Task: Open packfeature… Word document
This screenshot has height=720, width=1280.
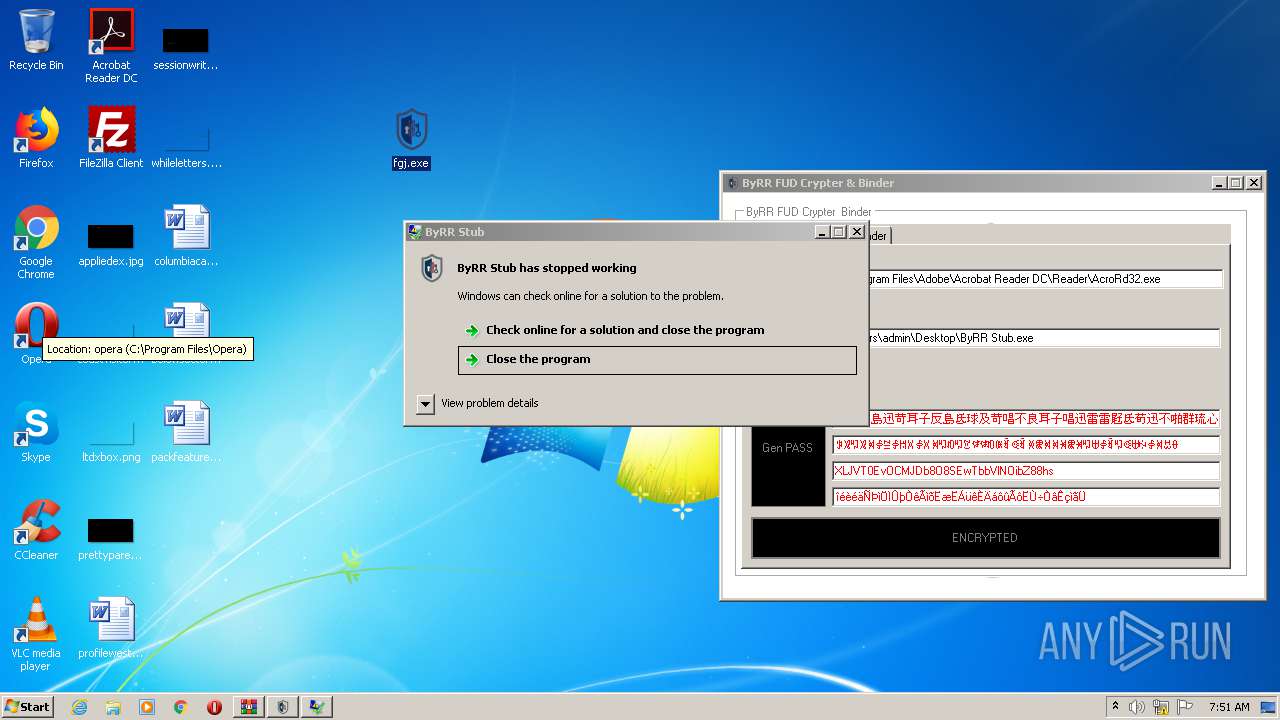Action: (186, 431)
